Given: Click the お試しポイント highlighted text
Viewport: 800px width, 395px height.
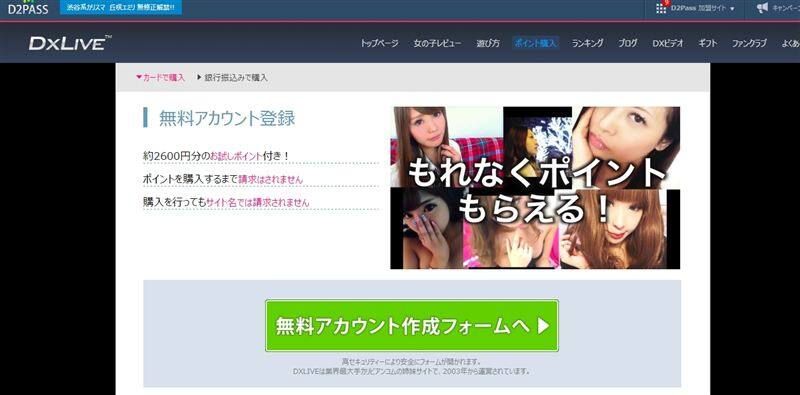Looking at the screenshot, I should pyautogui.click(x=236, y=156).
